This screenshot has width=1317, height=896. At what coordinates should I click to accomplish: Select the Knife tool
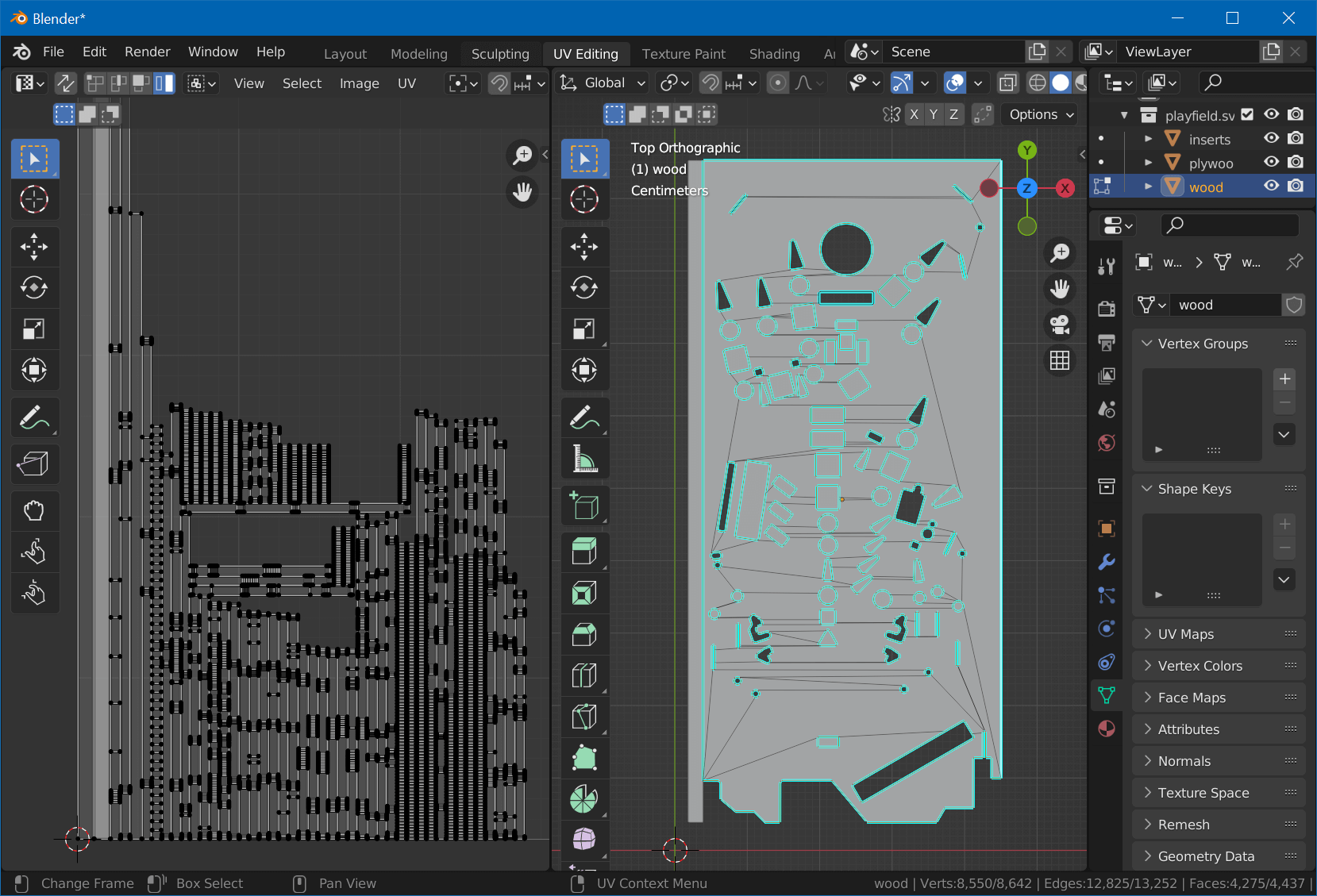coord(585,717)
